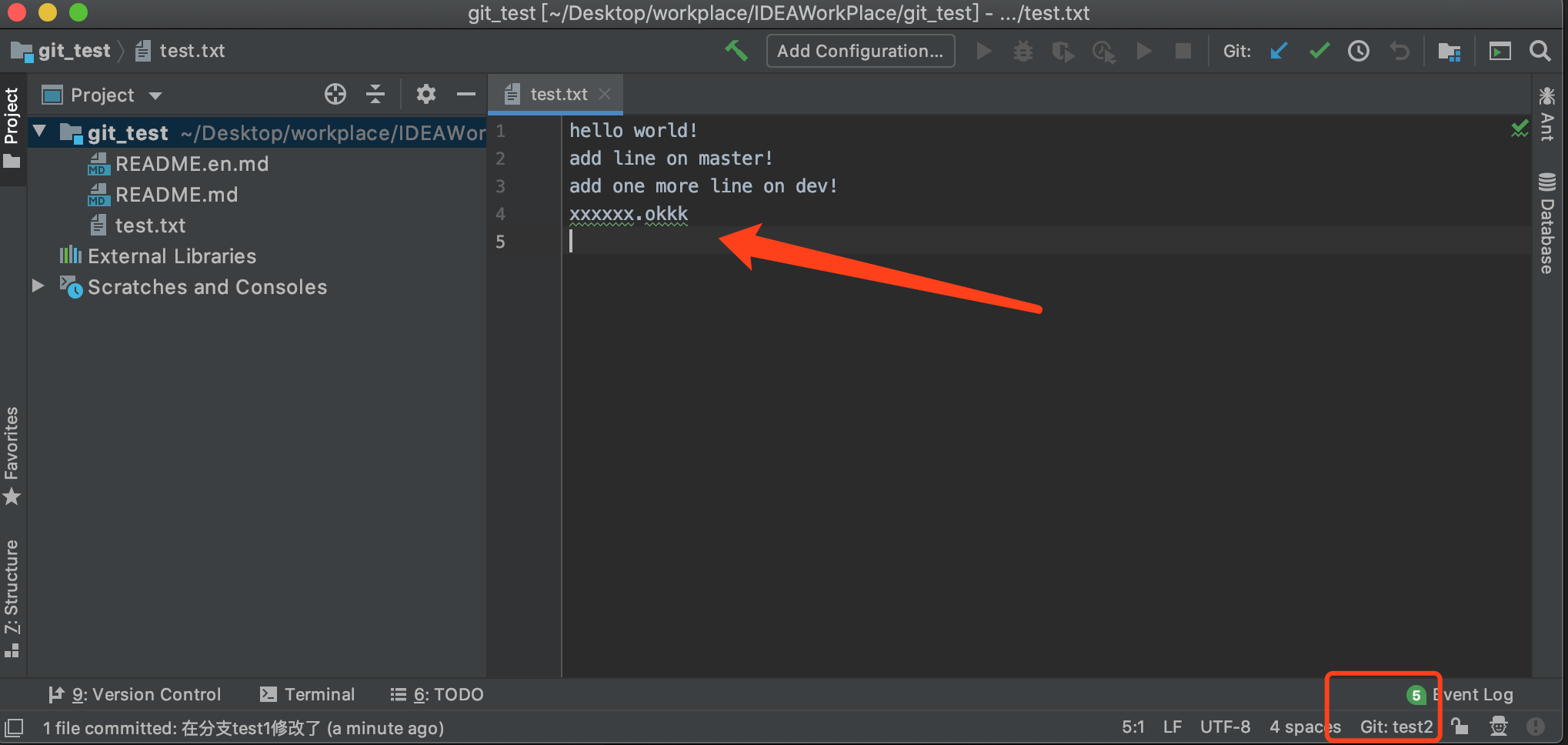1568x745 pixels.
Task: Open the Ant tool window
Action: click(1547, 114)
